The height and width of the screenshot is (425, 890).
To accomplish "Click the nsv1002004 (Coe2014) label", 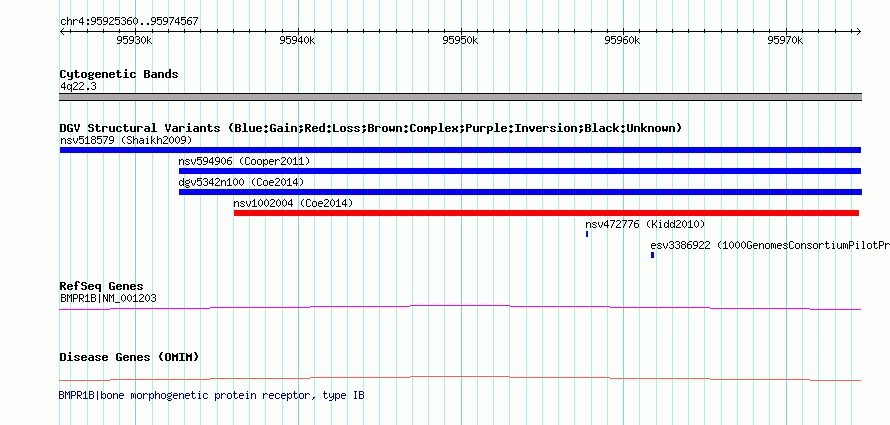I will click(x=293, y=203).
